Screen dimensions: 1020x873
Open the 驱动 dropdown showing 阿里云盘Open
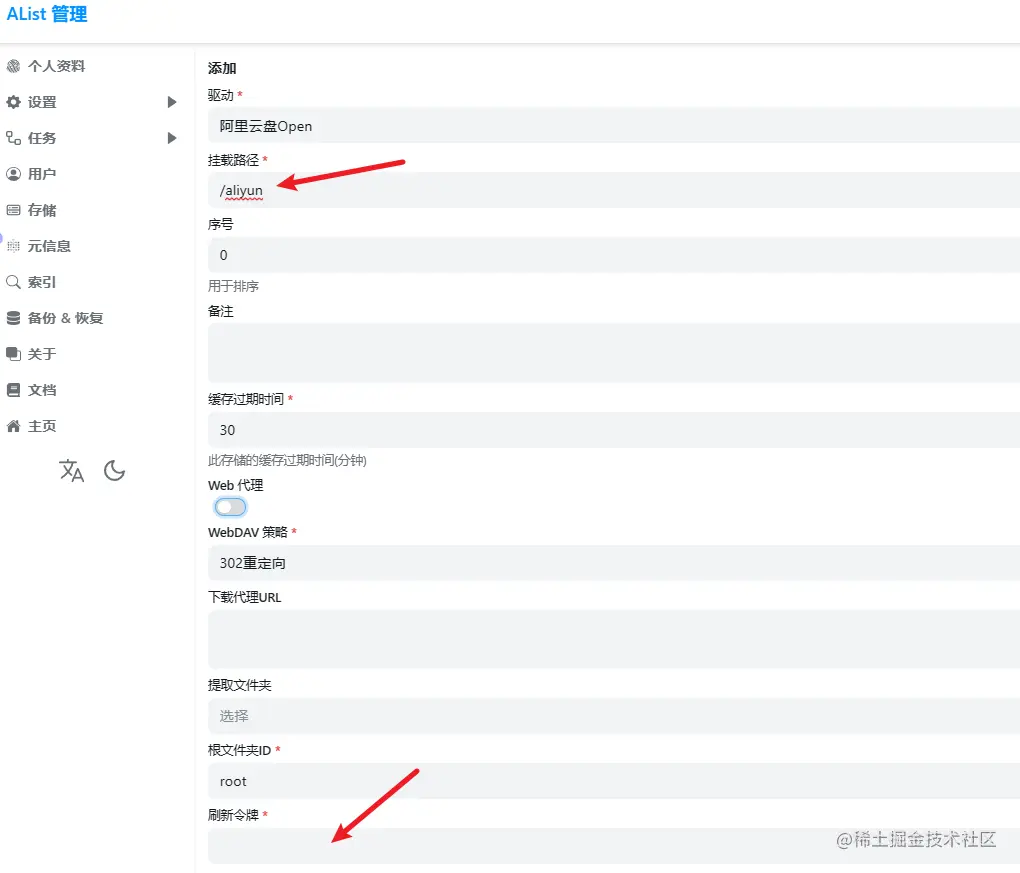point(613,126)
